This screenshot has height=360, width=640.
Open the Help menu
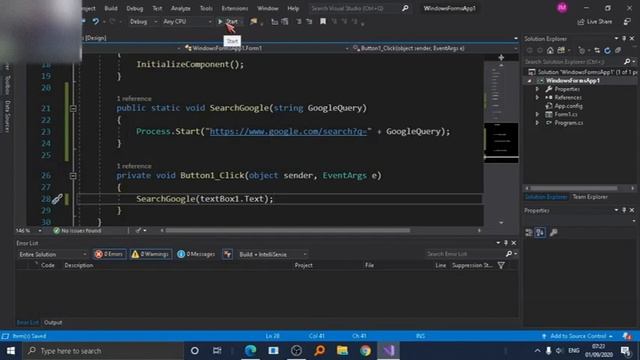click(x=293, y=8)
